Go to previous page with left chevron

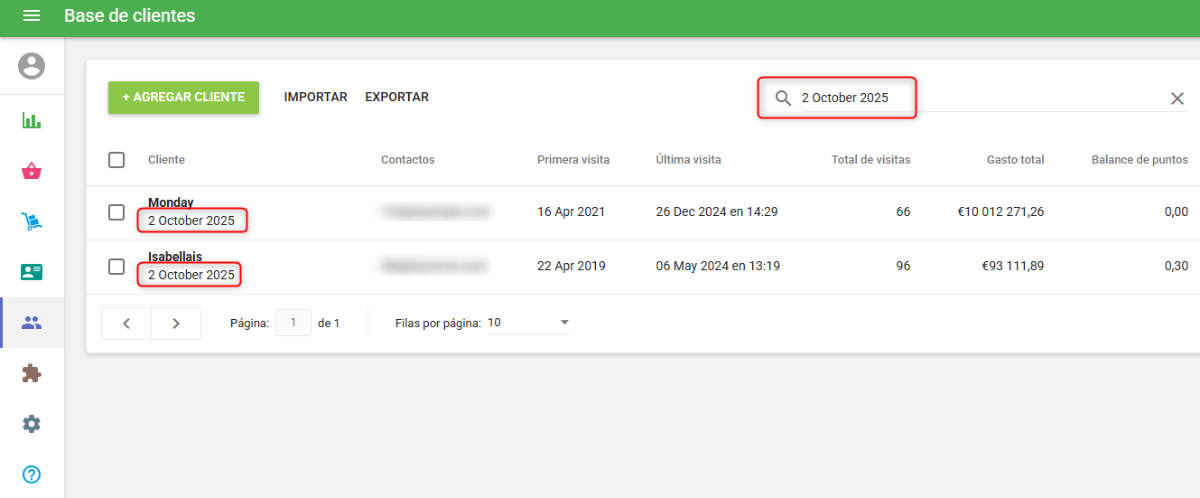click(127, 323)
